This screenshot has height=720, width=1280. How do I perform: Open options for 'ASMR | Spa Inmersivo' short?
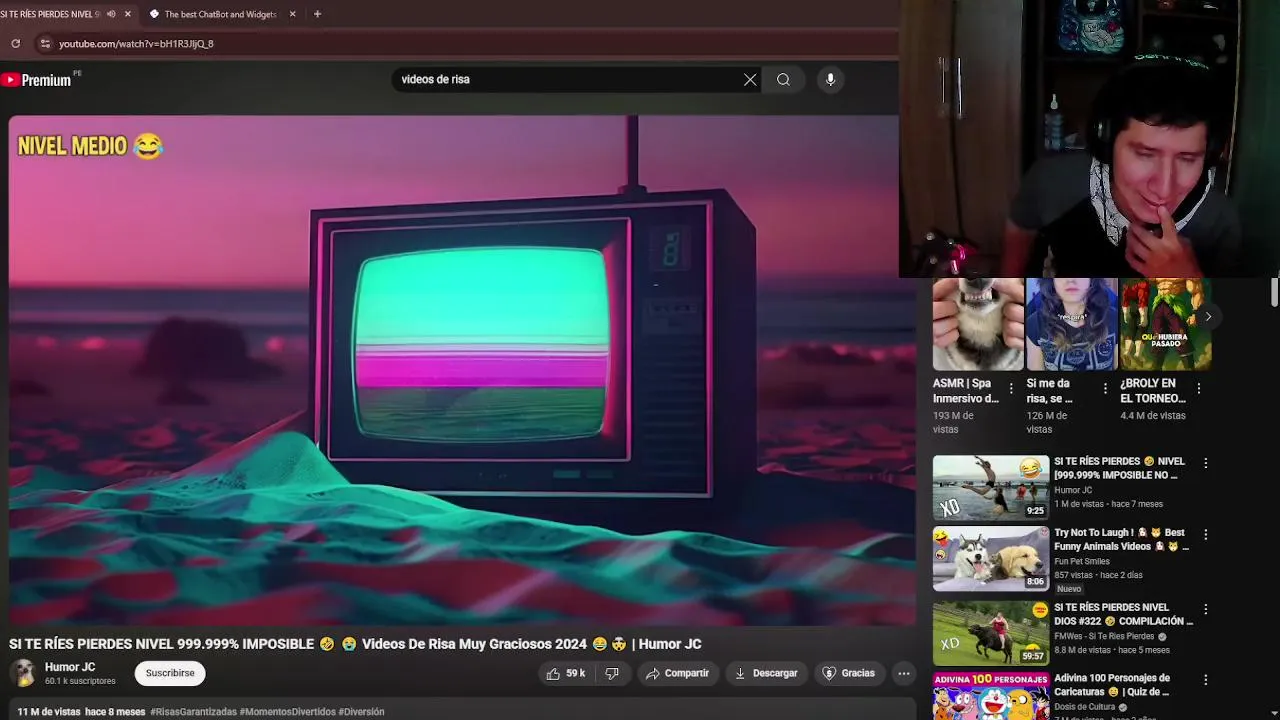click(1011, 388)
